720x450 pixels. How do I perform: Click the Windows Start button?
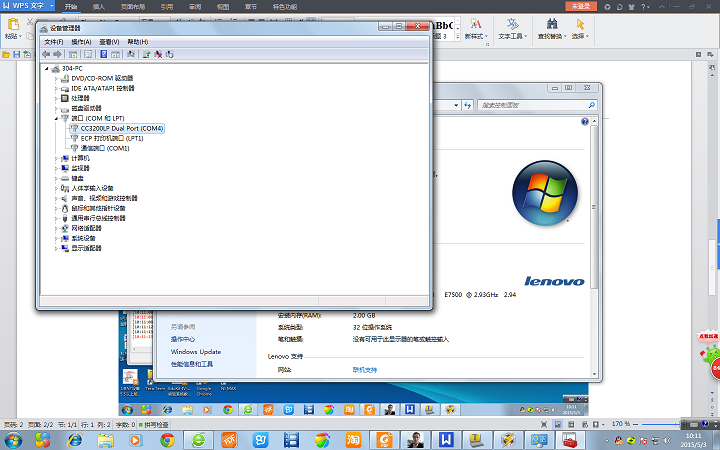point(12,440)
